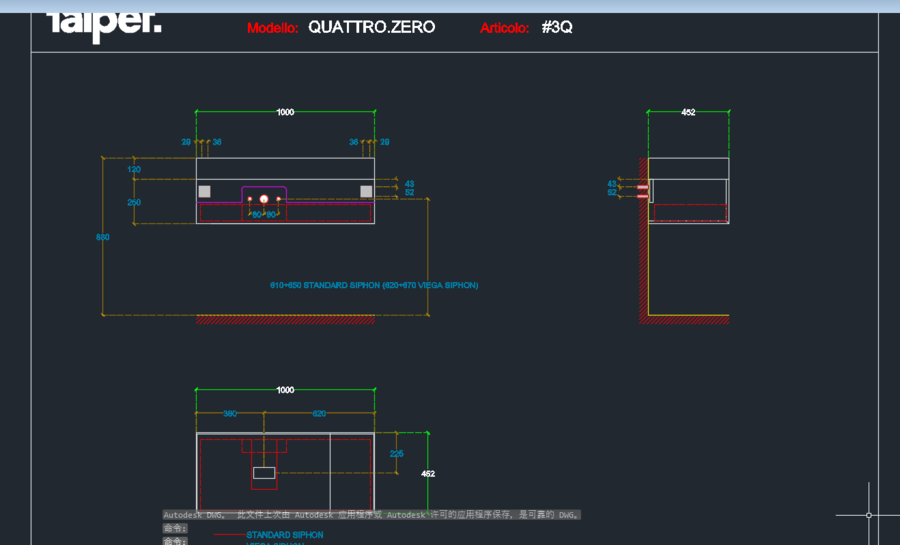Click the Autodesk DWG command history message
The image size is (900, 545).
[x=371, y=515]
